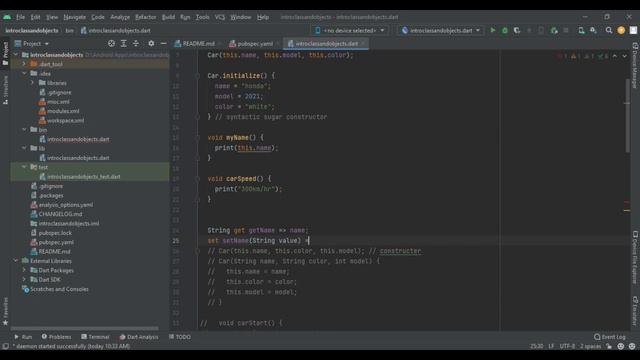
Task: Expand the Dart SDK node
Action: coord(24,280)
